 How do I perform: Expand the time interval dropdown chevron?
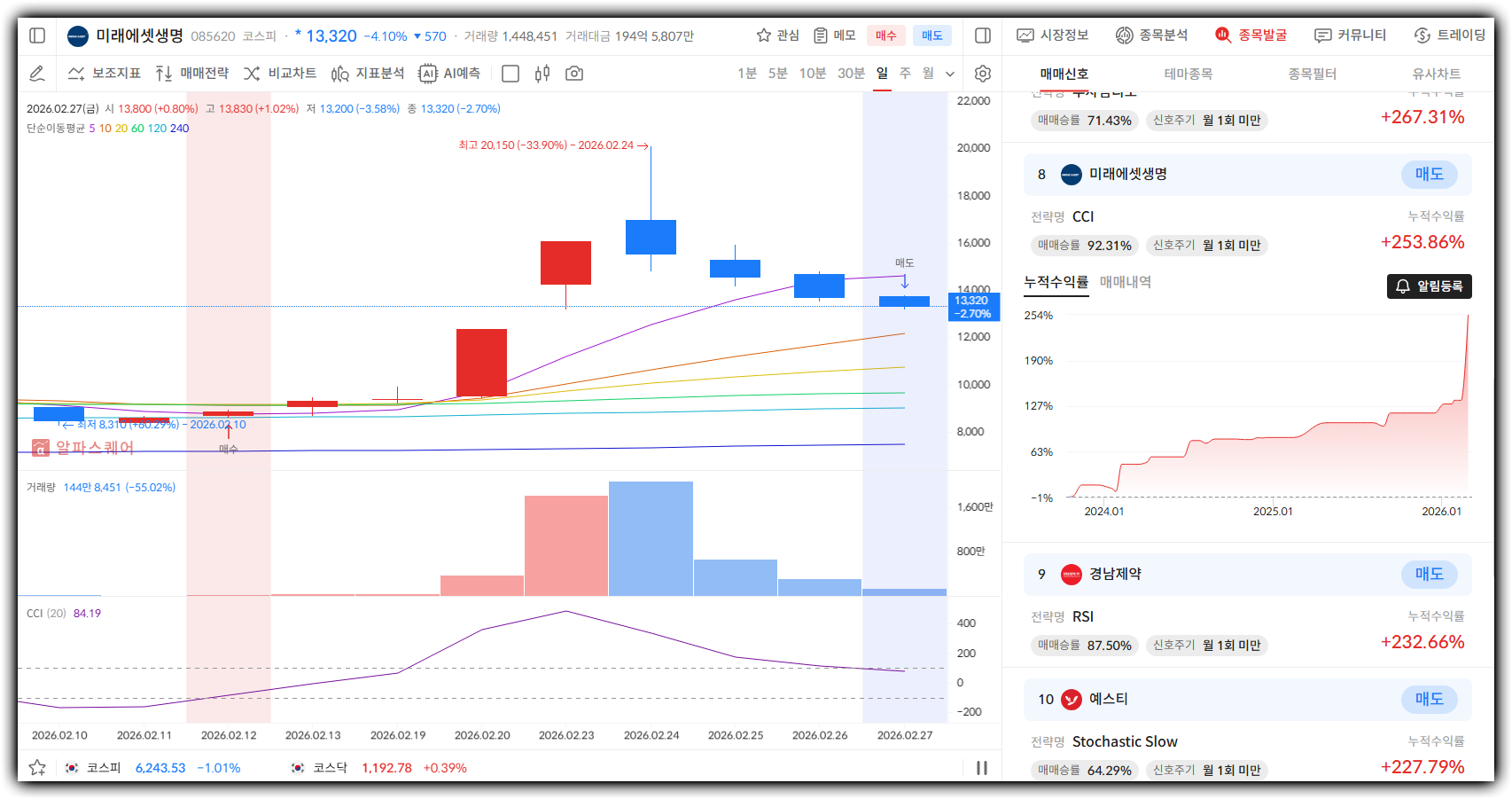950,74
